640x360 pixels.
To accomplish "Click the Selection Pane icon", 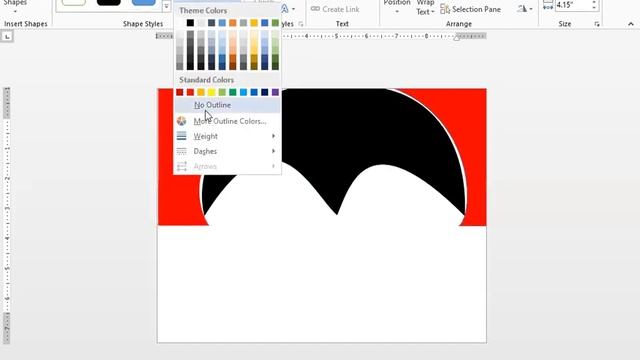I will tap(445, 9).
